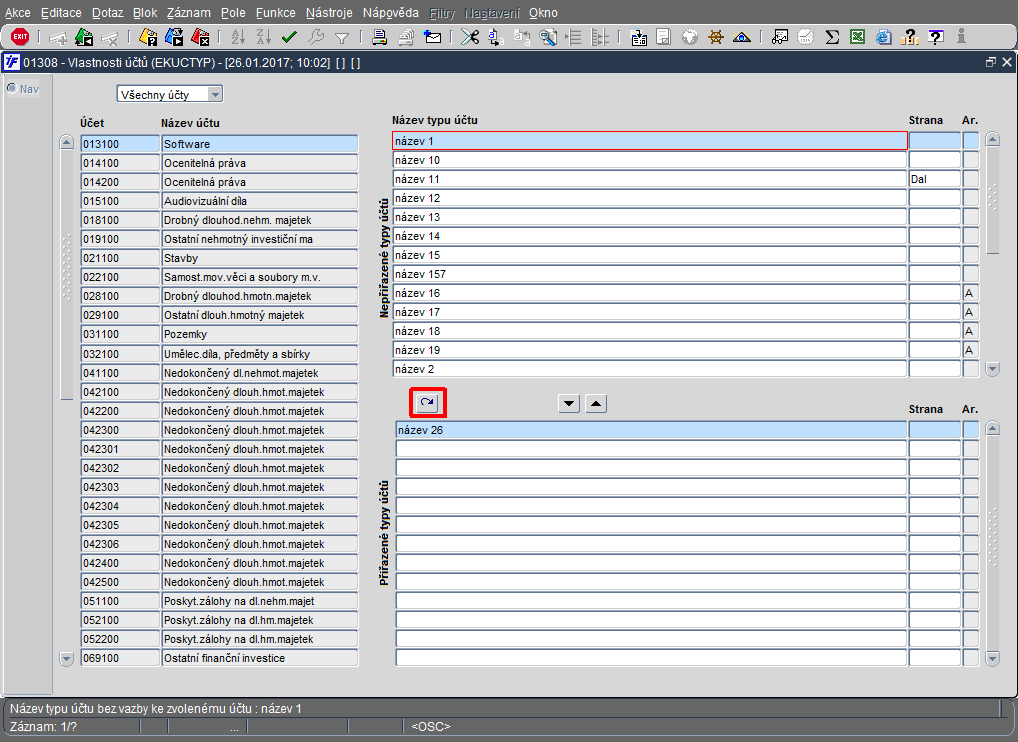Open the Záznam menu

(x=188, y=13)
